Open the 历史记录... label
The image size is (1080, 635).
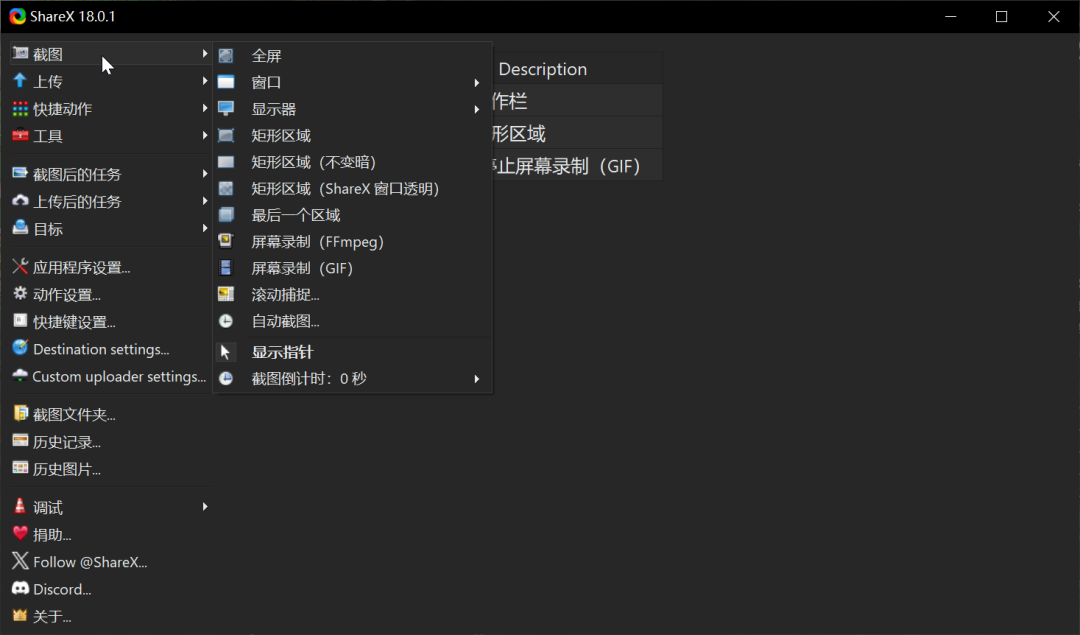pos(67,442)
